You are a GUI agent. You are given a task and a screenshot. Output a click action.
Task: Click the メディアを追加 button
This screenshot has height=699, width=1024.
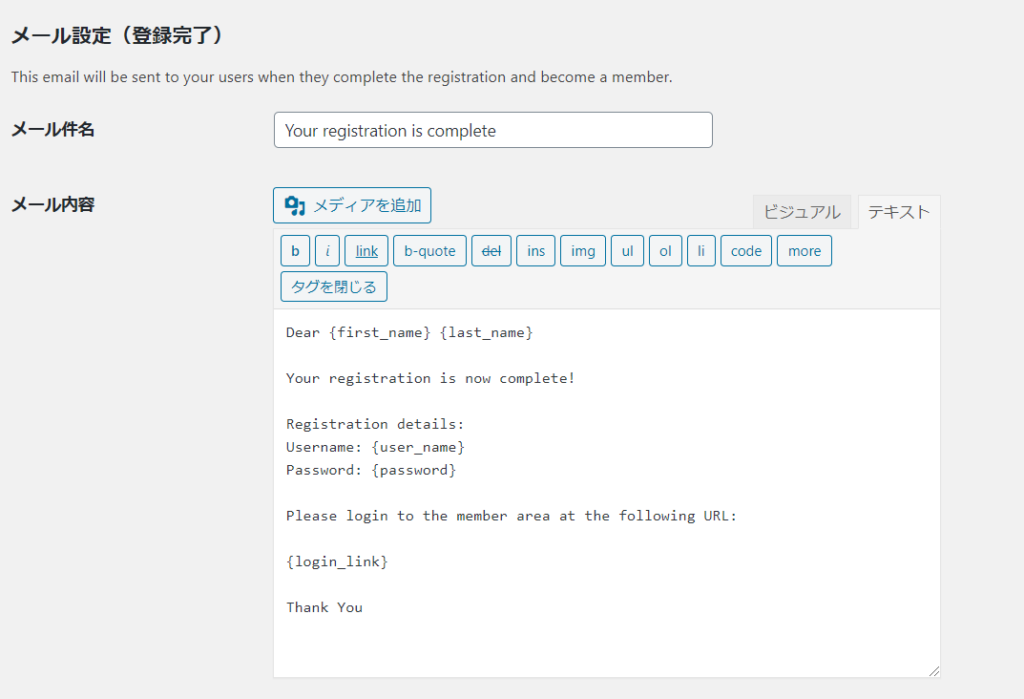pos(352,205)
